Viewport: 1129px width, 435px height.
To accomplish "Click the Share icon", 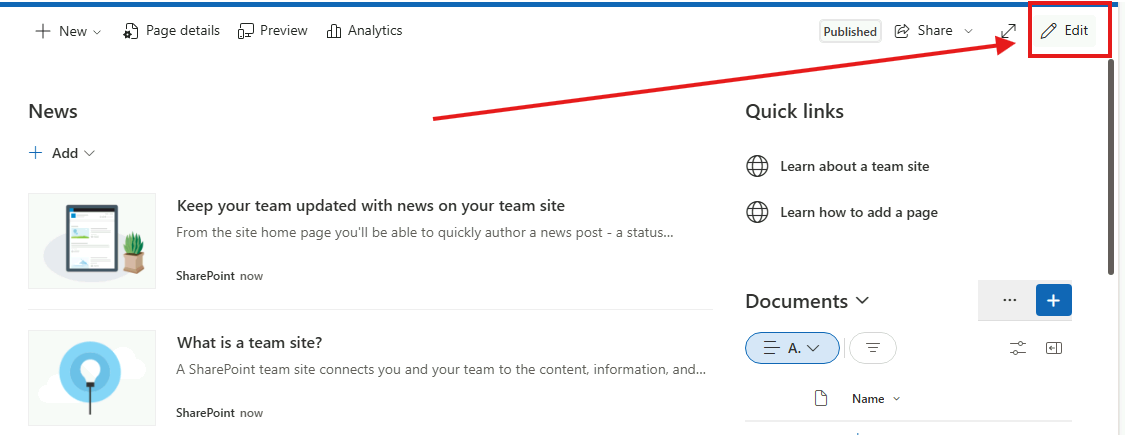I will [x=902, y=31].
